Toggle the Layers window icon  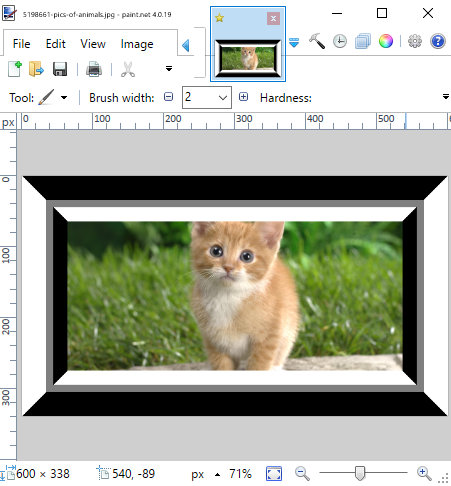pyautogui.click(x=363, y=41)
